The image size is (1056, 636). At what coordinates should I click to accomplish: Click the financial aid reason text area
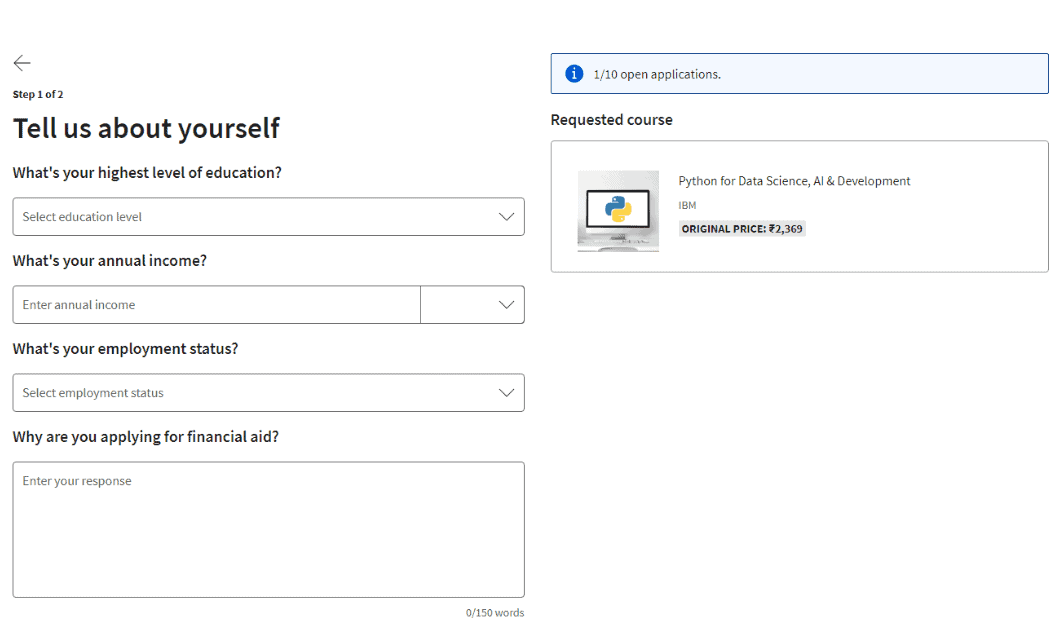coord(268,528)
